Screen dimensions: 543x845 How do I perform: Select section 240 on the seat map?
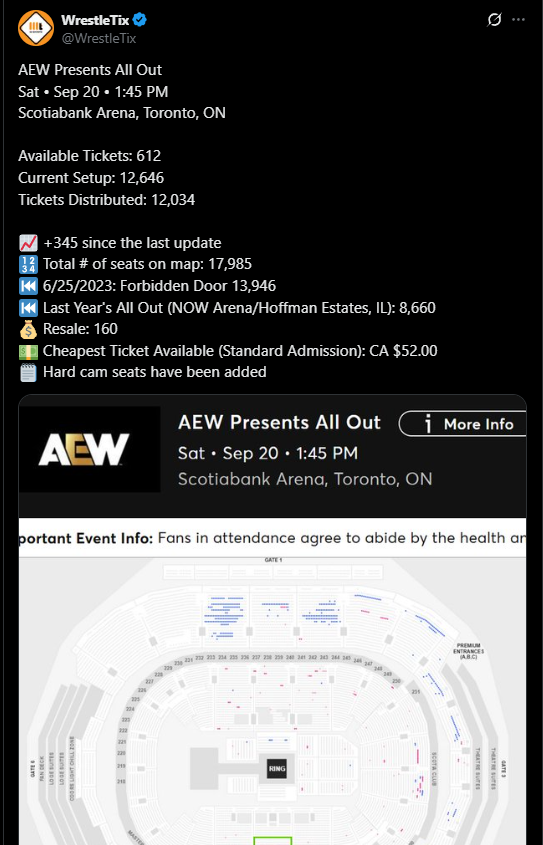tap(290, 657)
